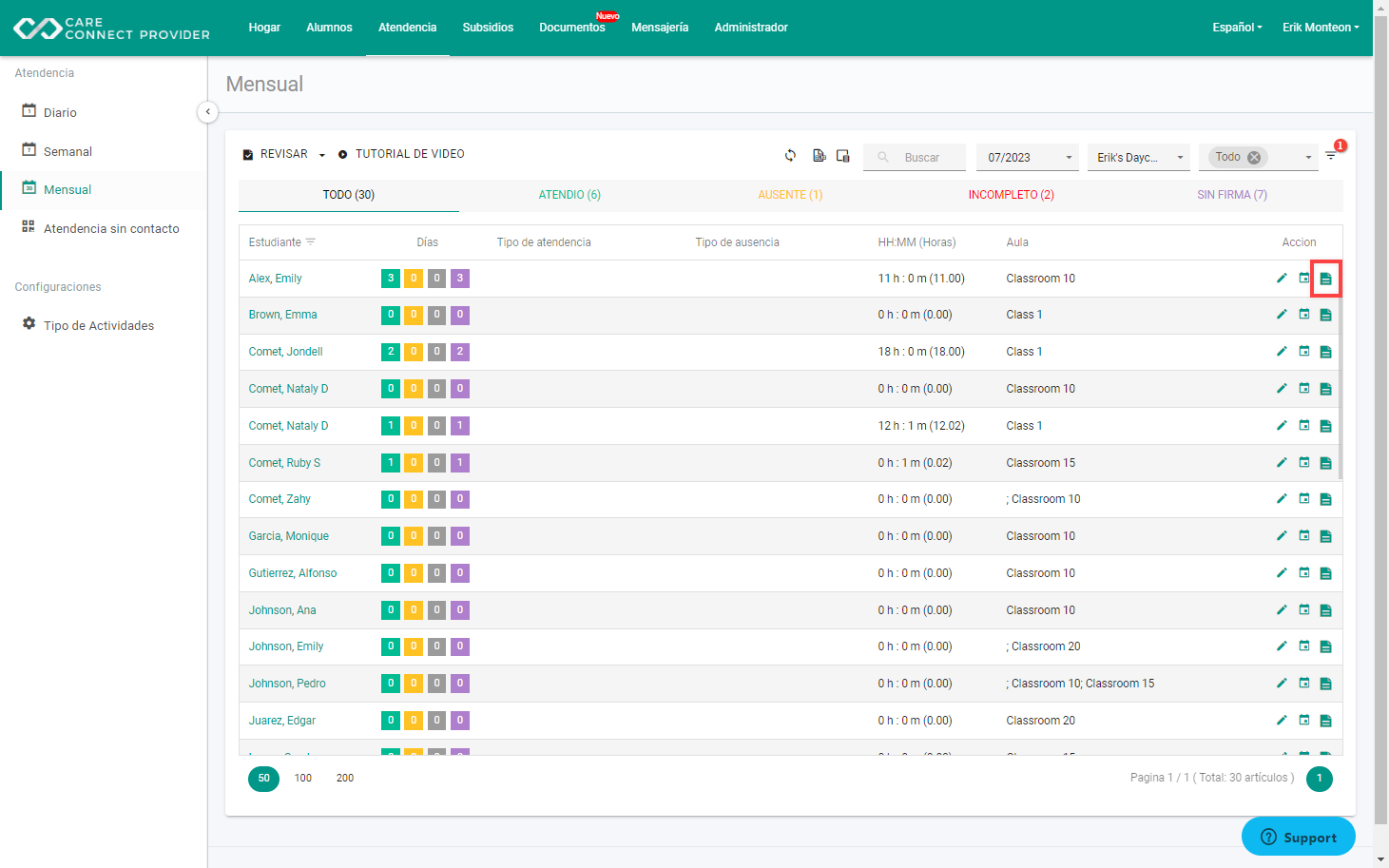
Task: Switch to the AUSENTE (1) tab
Action: [790, 195]
